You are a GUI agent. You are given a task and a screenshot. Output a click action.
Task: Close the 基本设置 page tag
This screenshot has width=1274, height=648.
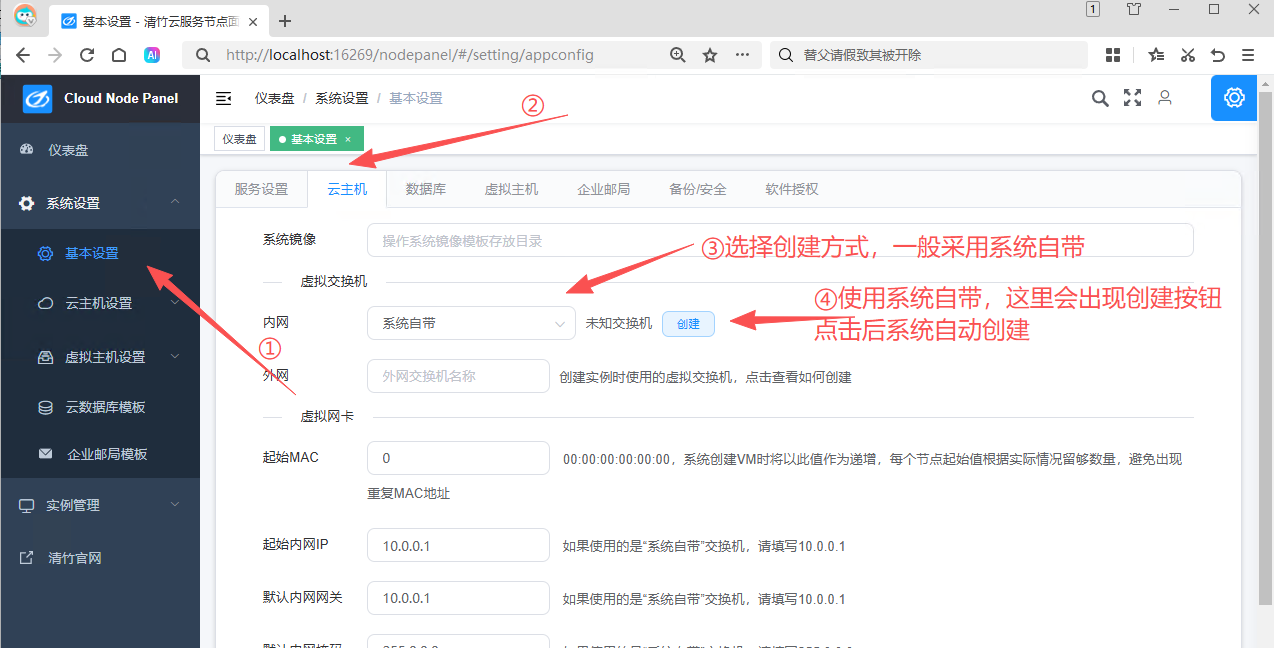[348, 139]
